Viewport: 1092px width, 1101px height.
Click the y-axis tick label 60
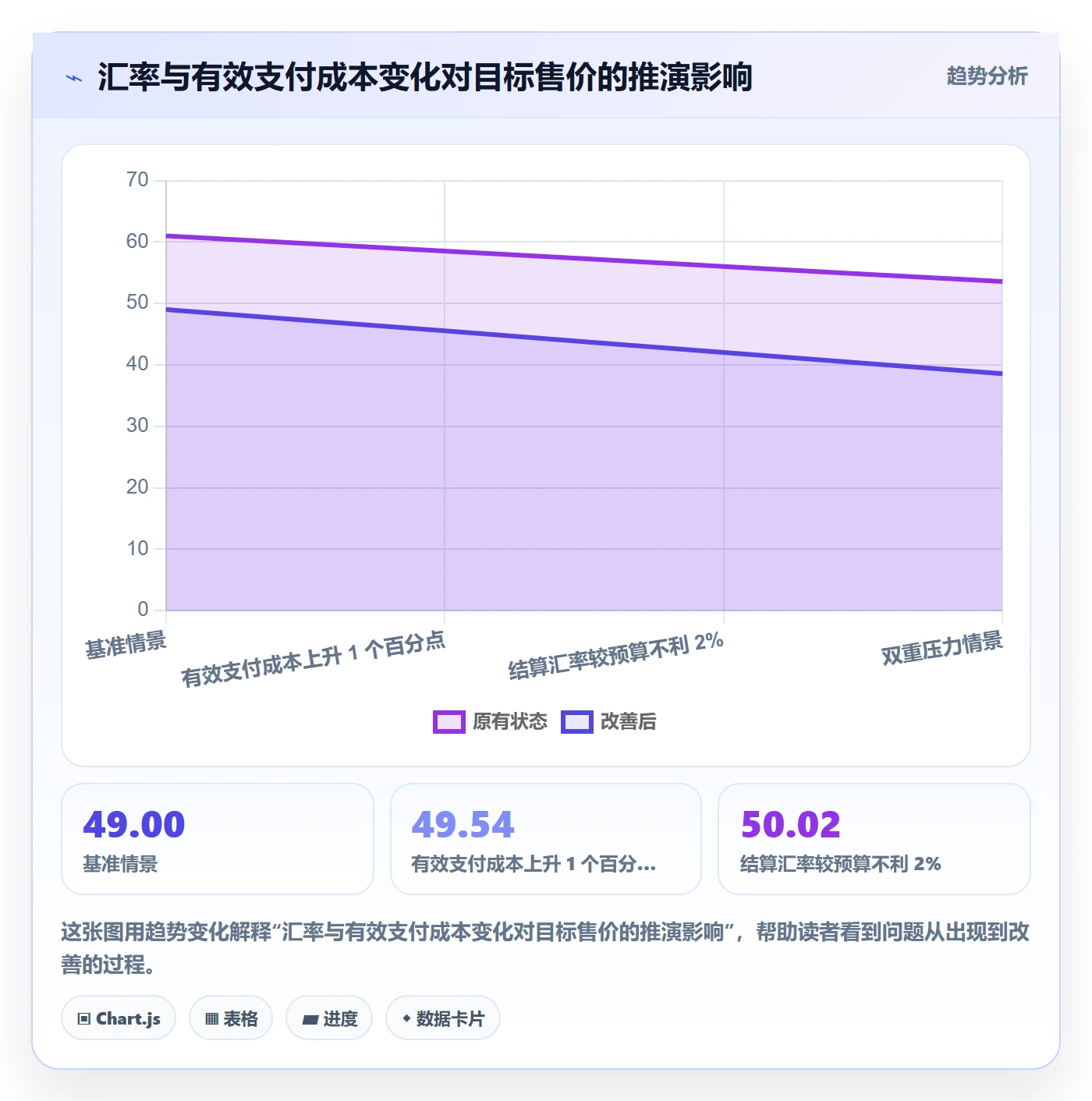(x=137, y=242)
